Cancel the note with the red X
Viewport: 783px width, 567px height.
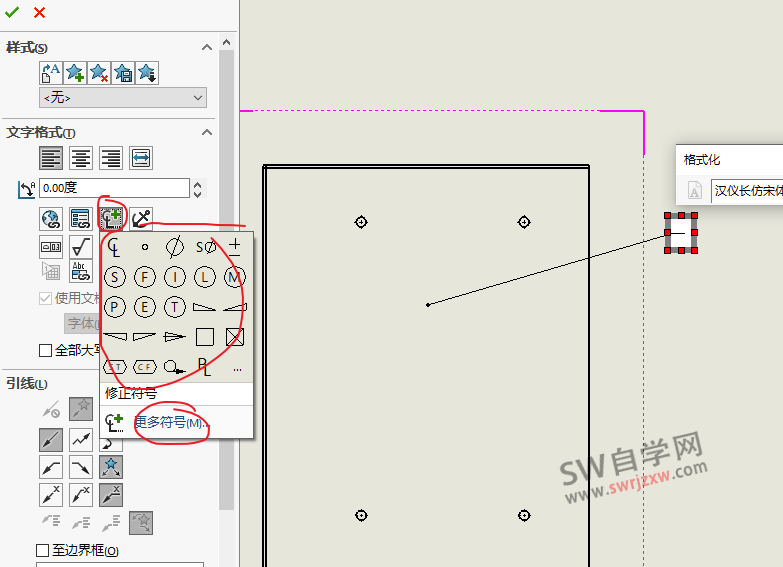(x=39, y=12)
